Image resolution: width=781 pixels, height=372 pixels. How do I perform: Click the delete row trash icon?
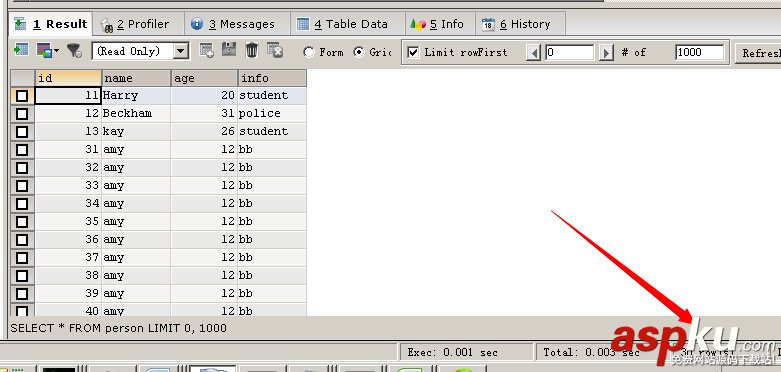252,50
